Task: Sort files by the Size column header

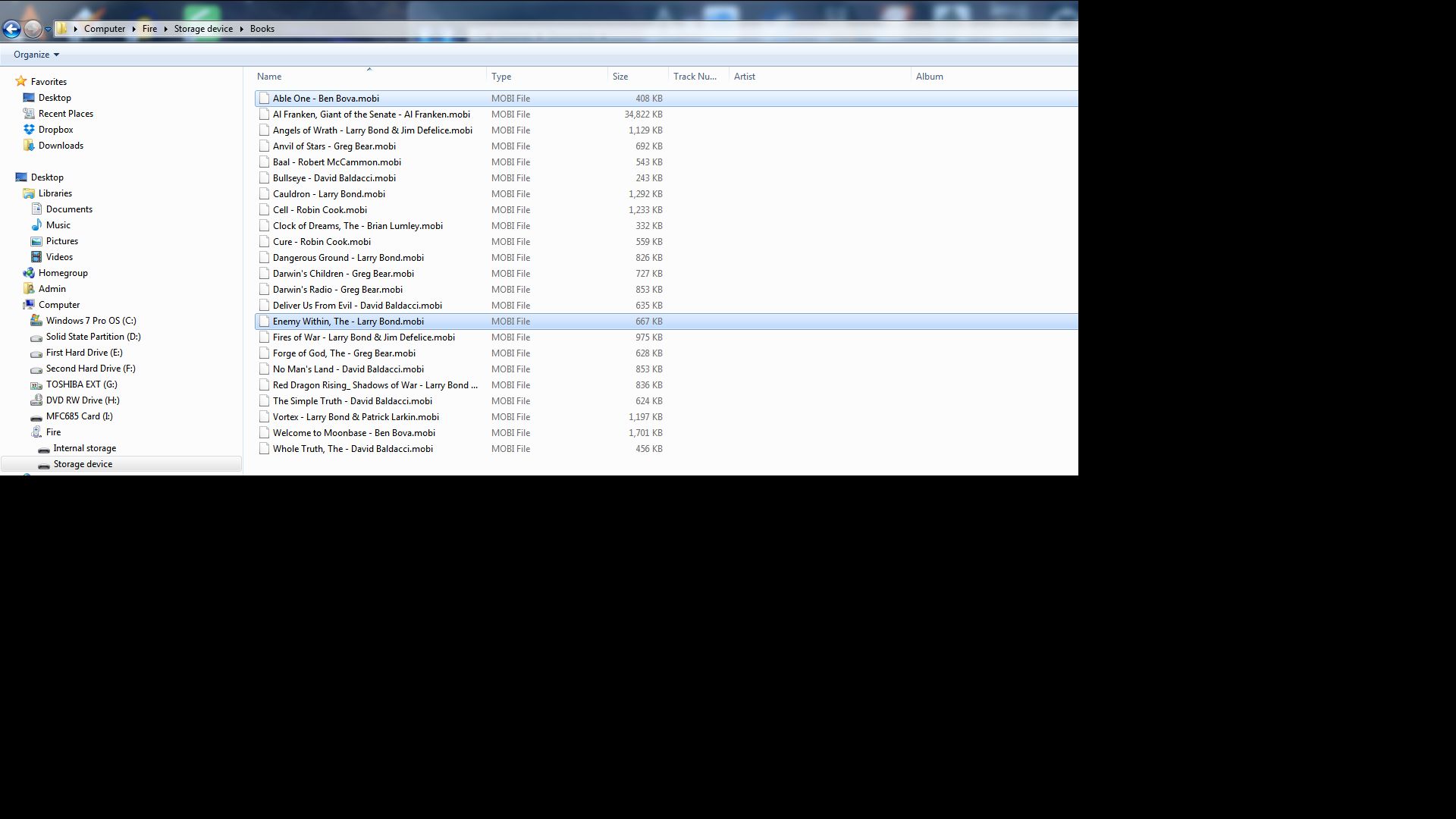Action: (x=620, y=77)
